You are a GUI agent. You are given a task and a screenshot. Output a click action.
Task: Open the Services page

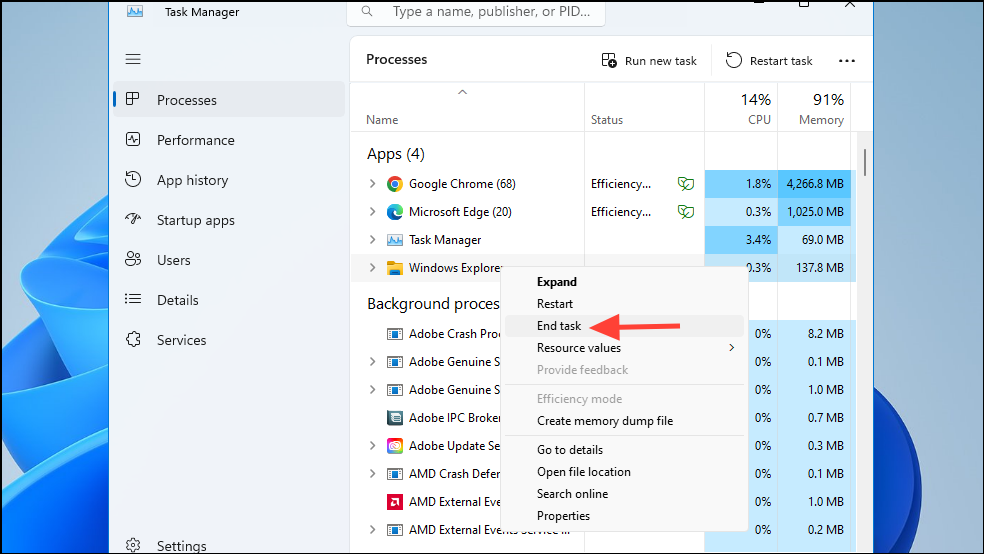tap(228, 340)
